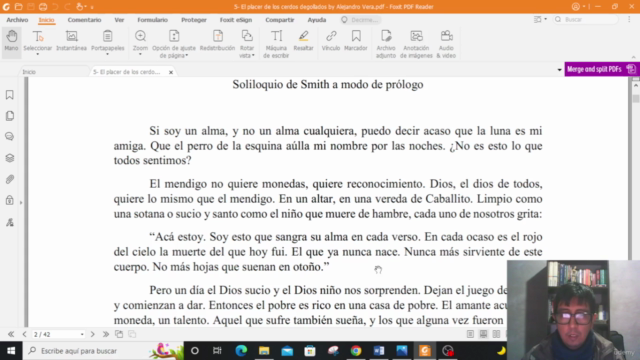Screen dimensions: 640x360
Task: Switch to Foxit eSign tab
Action: (x=236, y=20)
